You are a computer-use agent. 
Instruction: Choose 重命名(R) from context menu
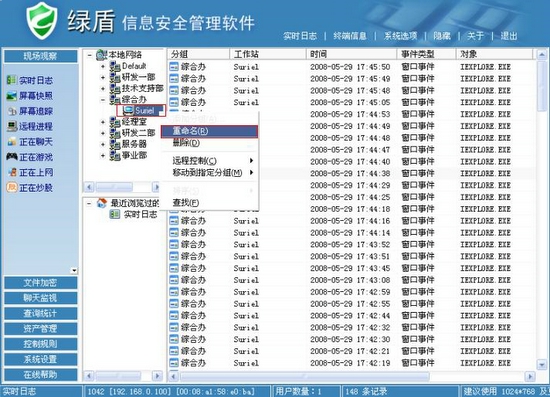(209, 131)
